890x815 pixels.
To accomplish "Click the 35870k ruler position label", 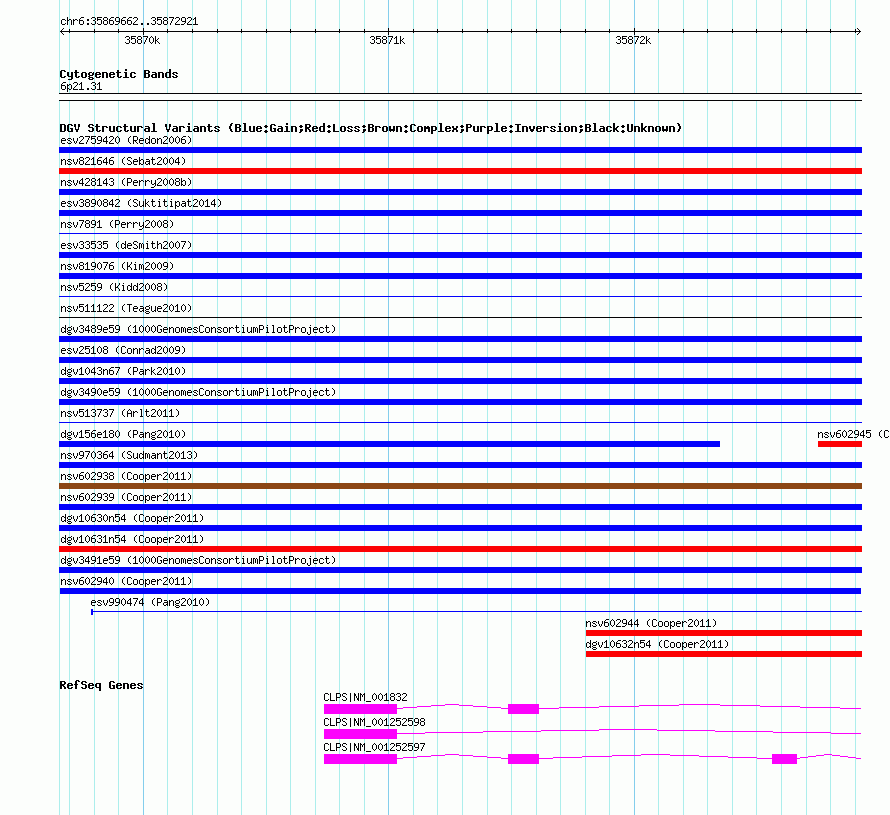I will coord(142,40).
